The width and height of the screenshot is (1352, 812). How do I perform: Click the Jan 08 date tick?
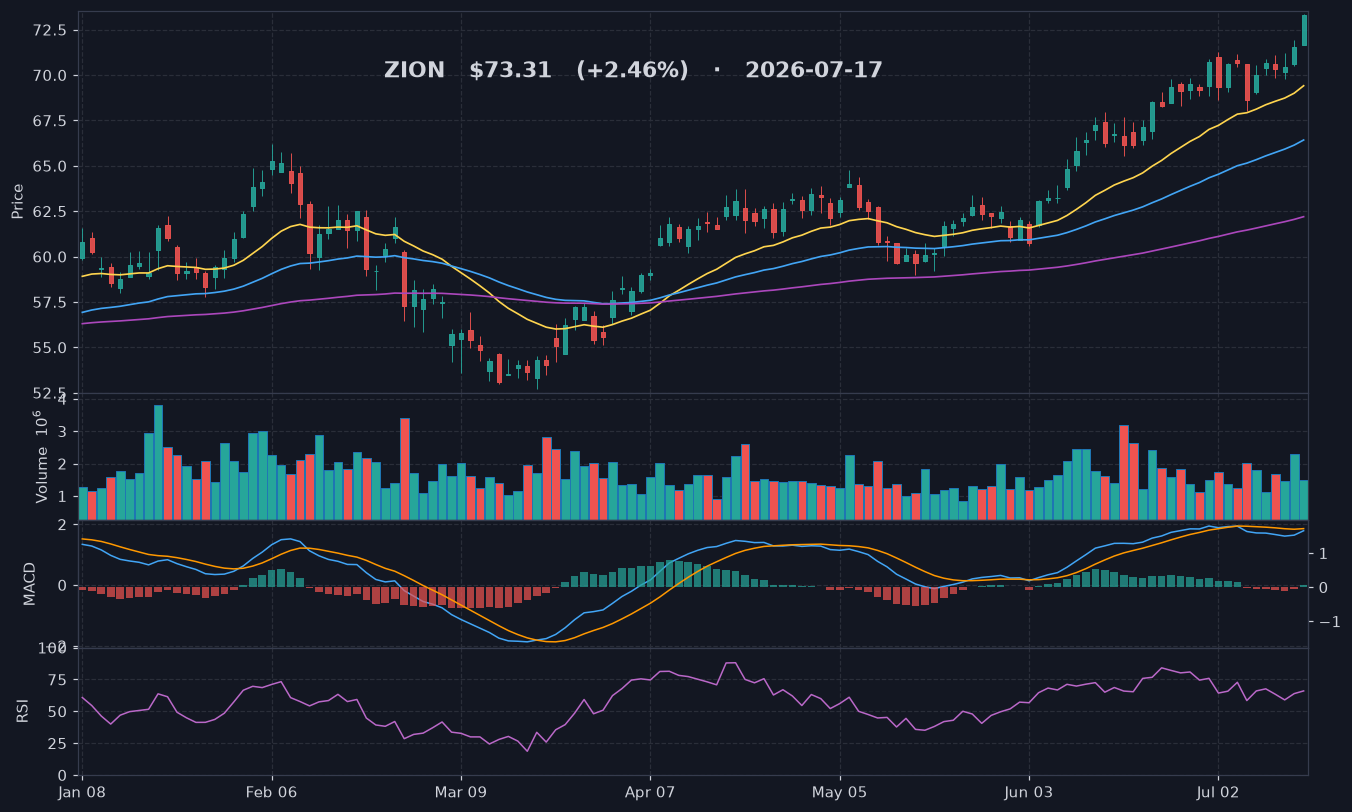pyautogui.click(x=82, y=791)
